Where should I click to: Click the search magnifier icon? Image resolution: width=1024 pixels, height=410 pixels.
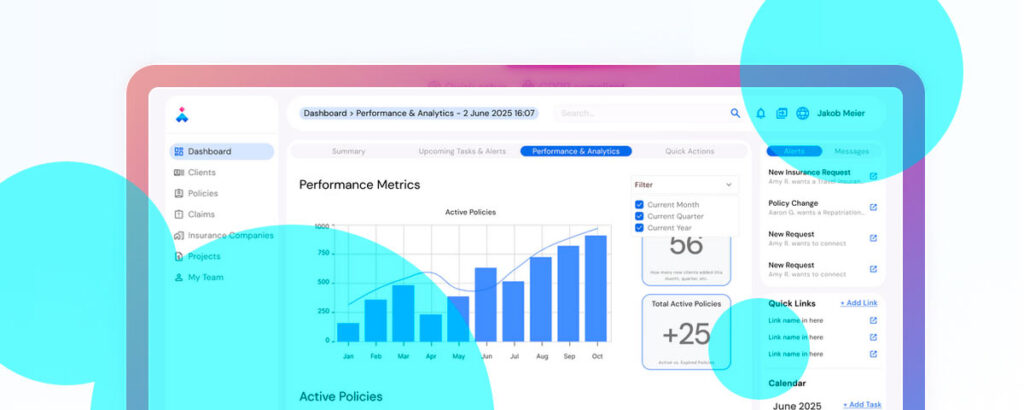click(x=735, y=113)
